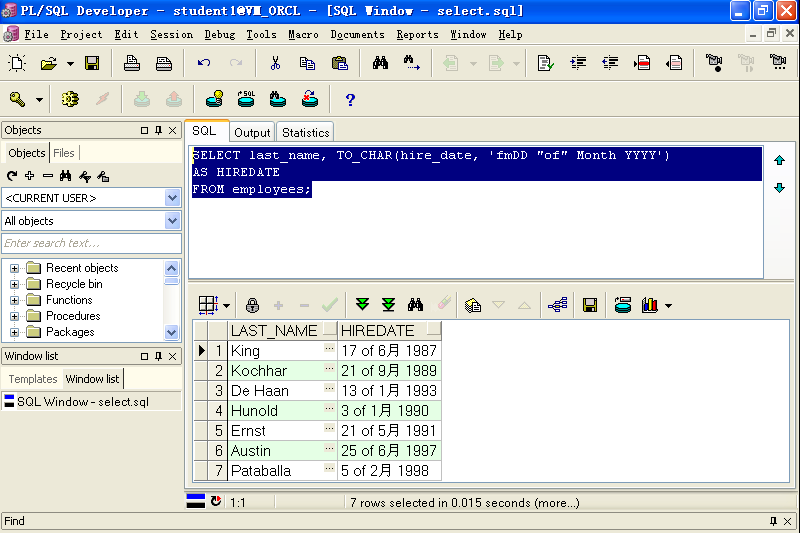Screen dimensions: 800x533
Task: Click the Undo arrow in toolbar
Action: 204,63
